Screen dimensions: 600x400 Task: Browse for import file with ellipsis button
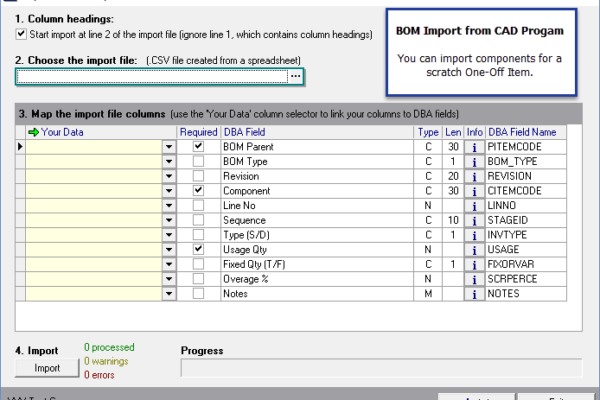pos(295,76)
